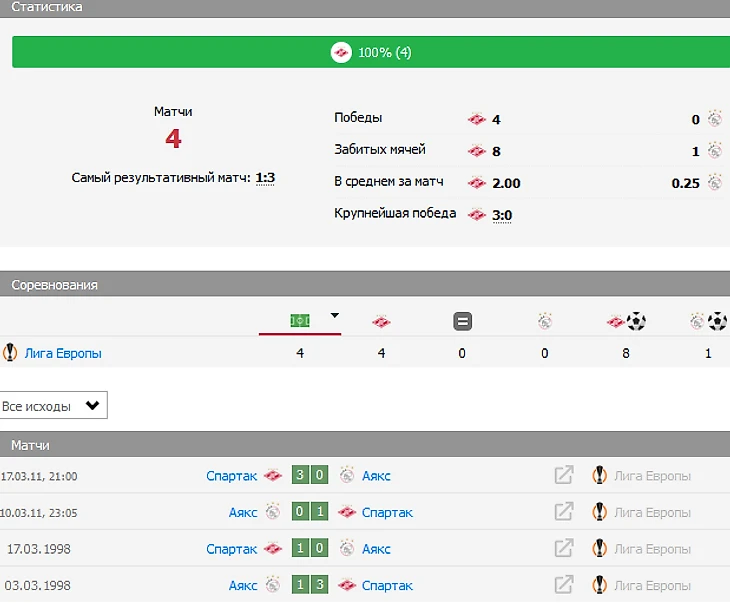Click Spartak logo beside Крупнейшая победа

[476, 215]
